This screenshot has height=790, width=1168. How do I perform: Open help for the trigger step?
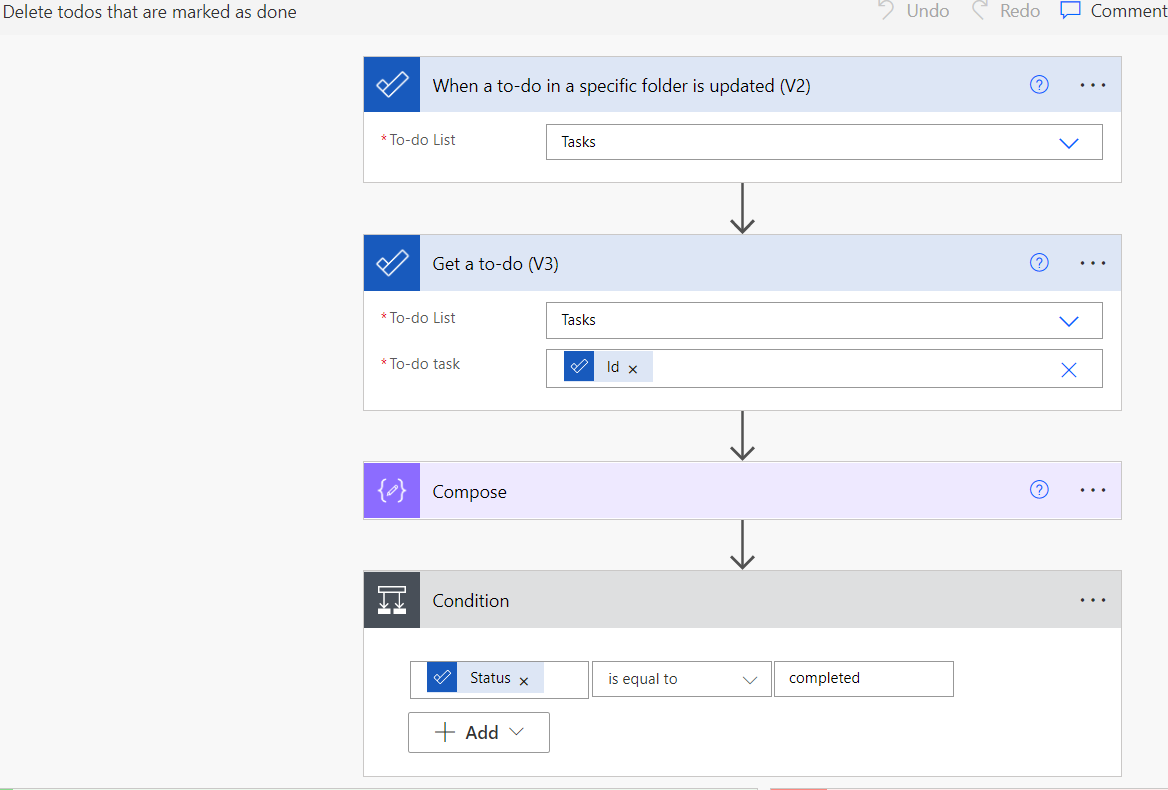point(1039,85)
